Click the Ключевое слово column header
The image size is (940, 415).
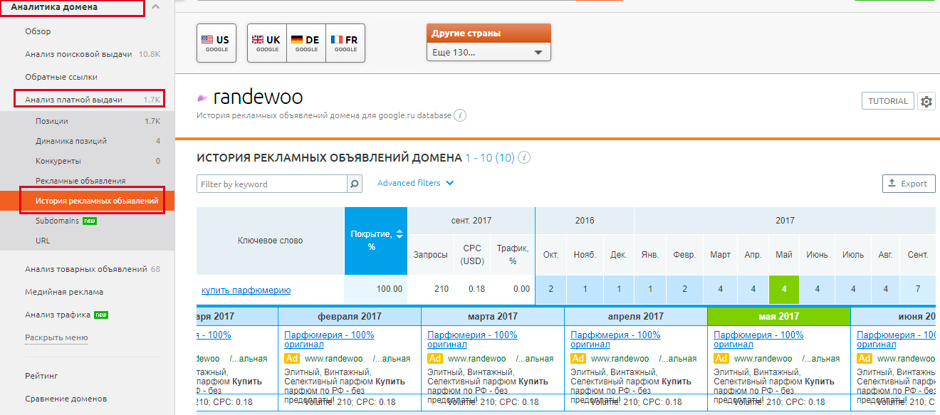point(270,240)
